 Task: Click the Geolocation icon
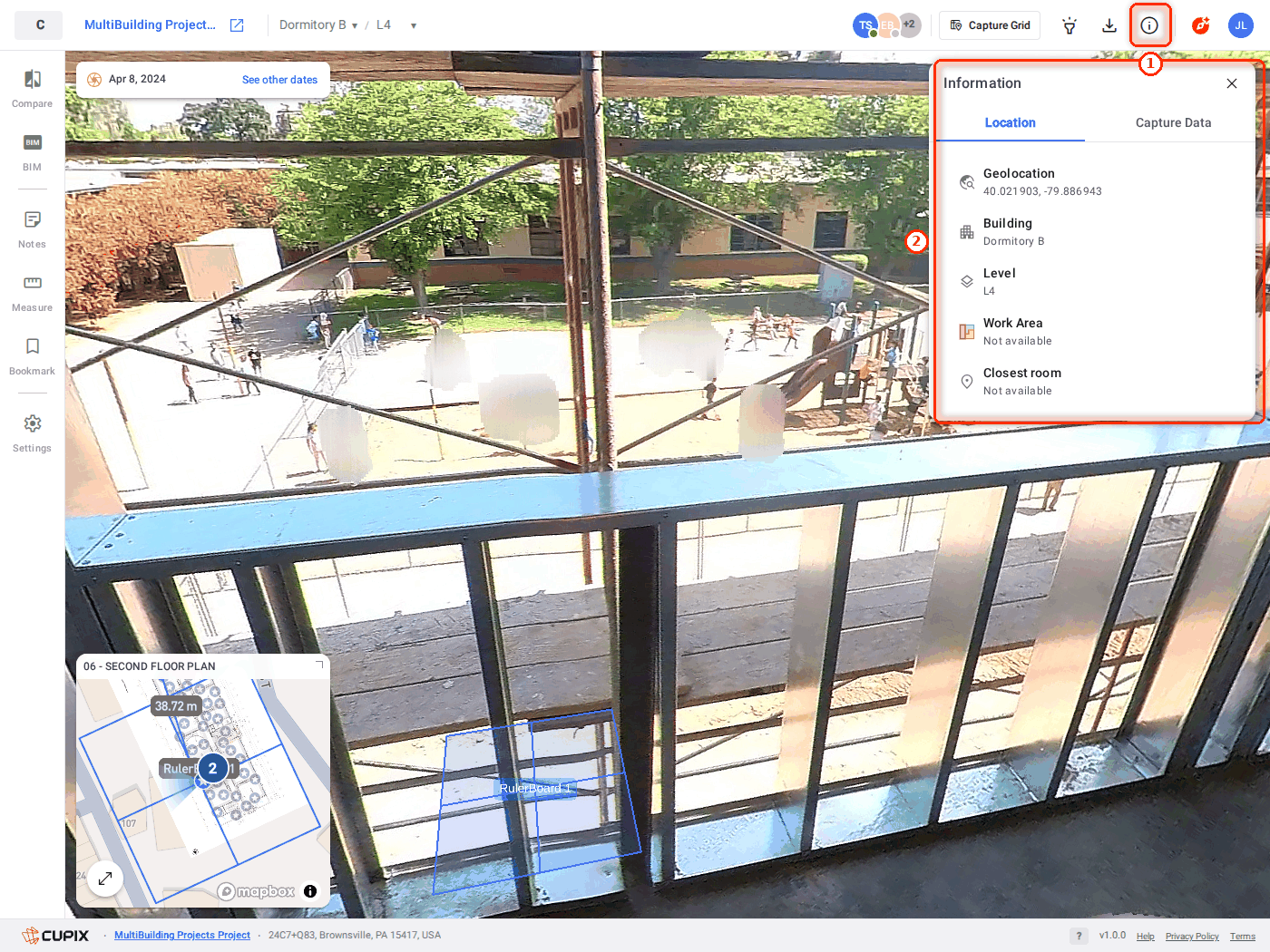click(x=967, y=182)
